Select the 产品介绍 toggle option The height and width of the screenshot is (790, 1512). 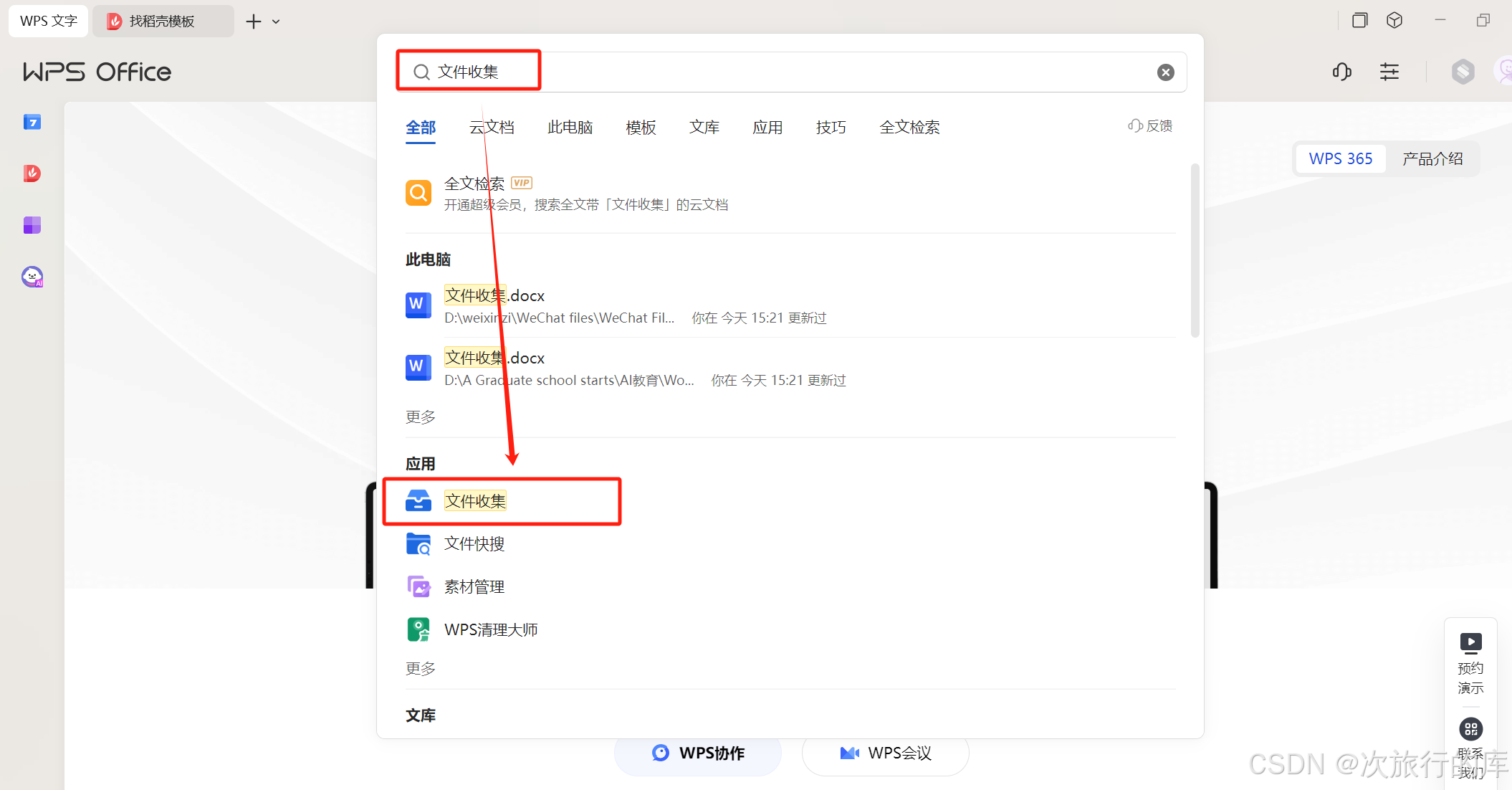(x=1432, y=159)
